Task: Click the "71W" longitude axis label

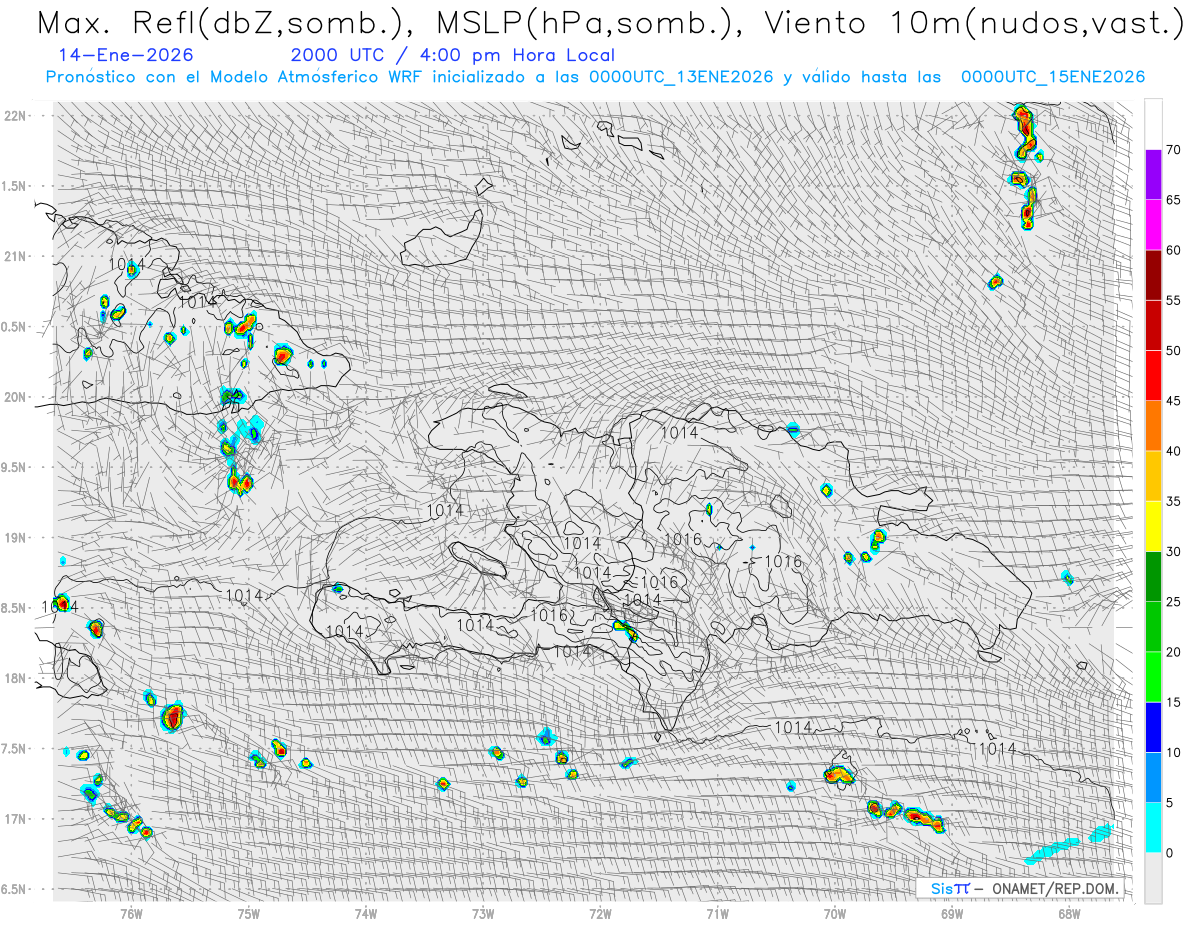Action: (x=717, y=912)
